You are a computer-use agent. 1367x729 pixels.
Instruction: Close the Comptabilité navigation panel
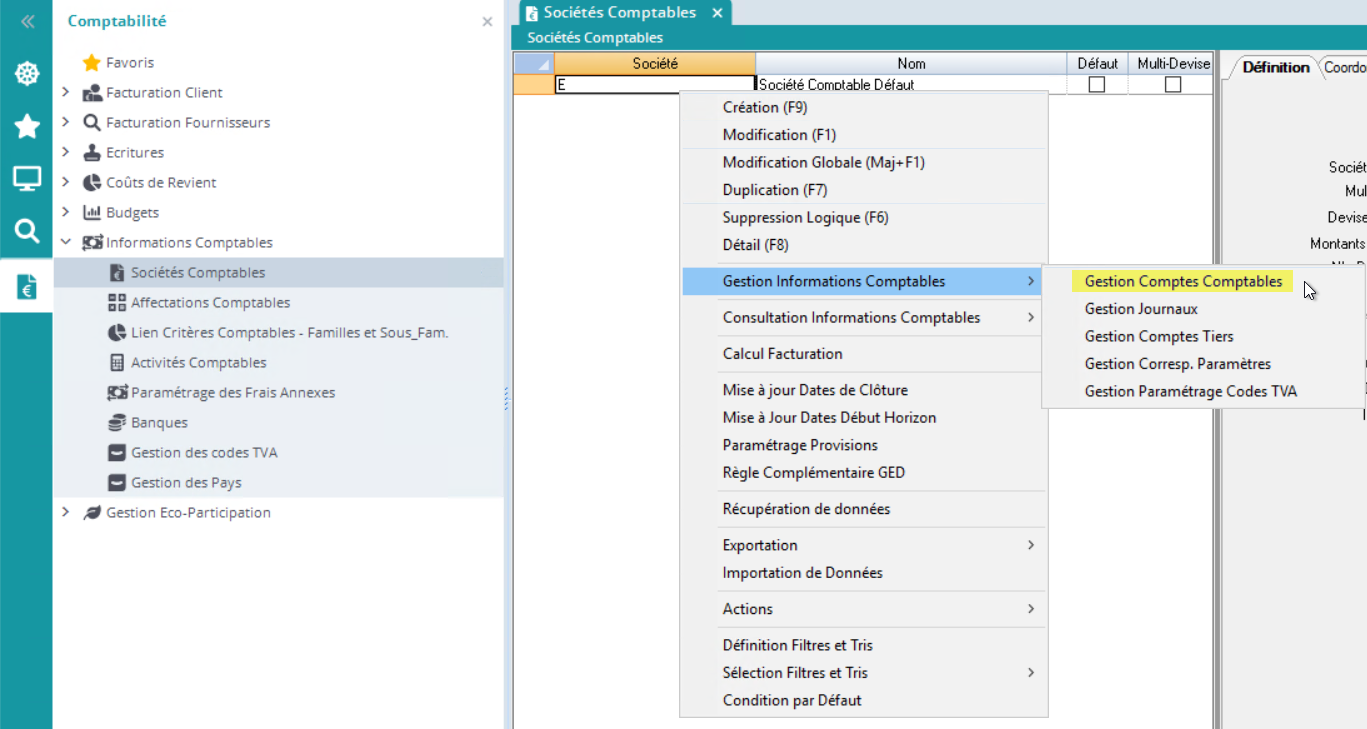pos(487,21)
